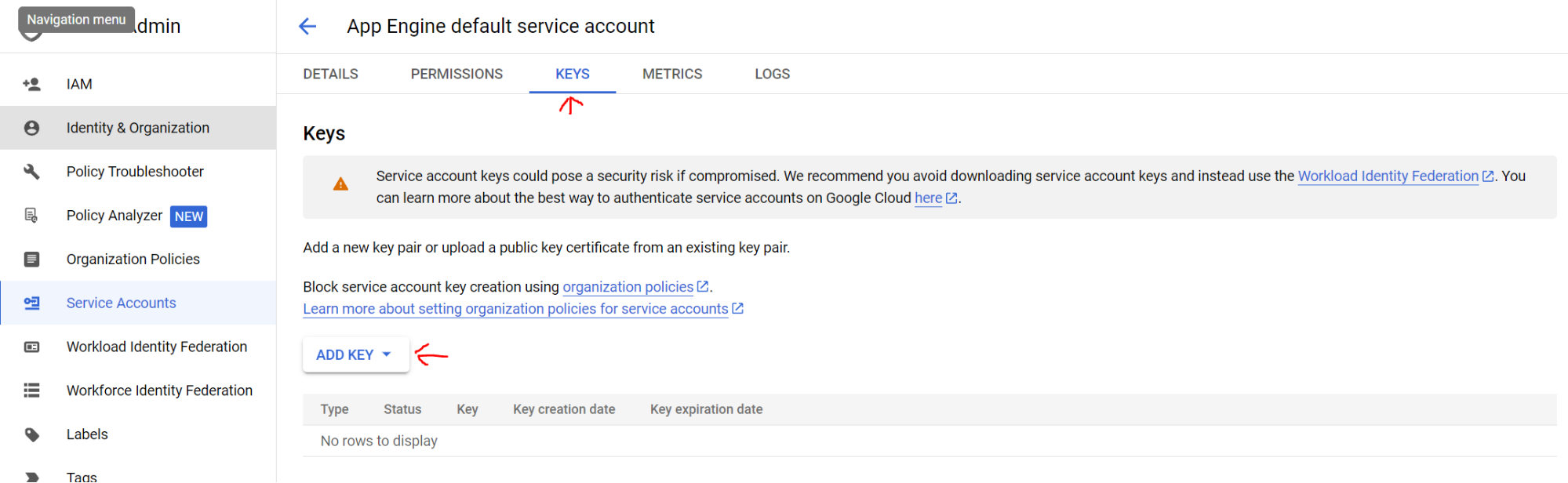1568x483 pixels.
Task: Open IAM via its person-add icon
Action: point(31,84)
